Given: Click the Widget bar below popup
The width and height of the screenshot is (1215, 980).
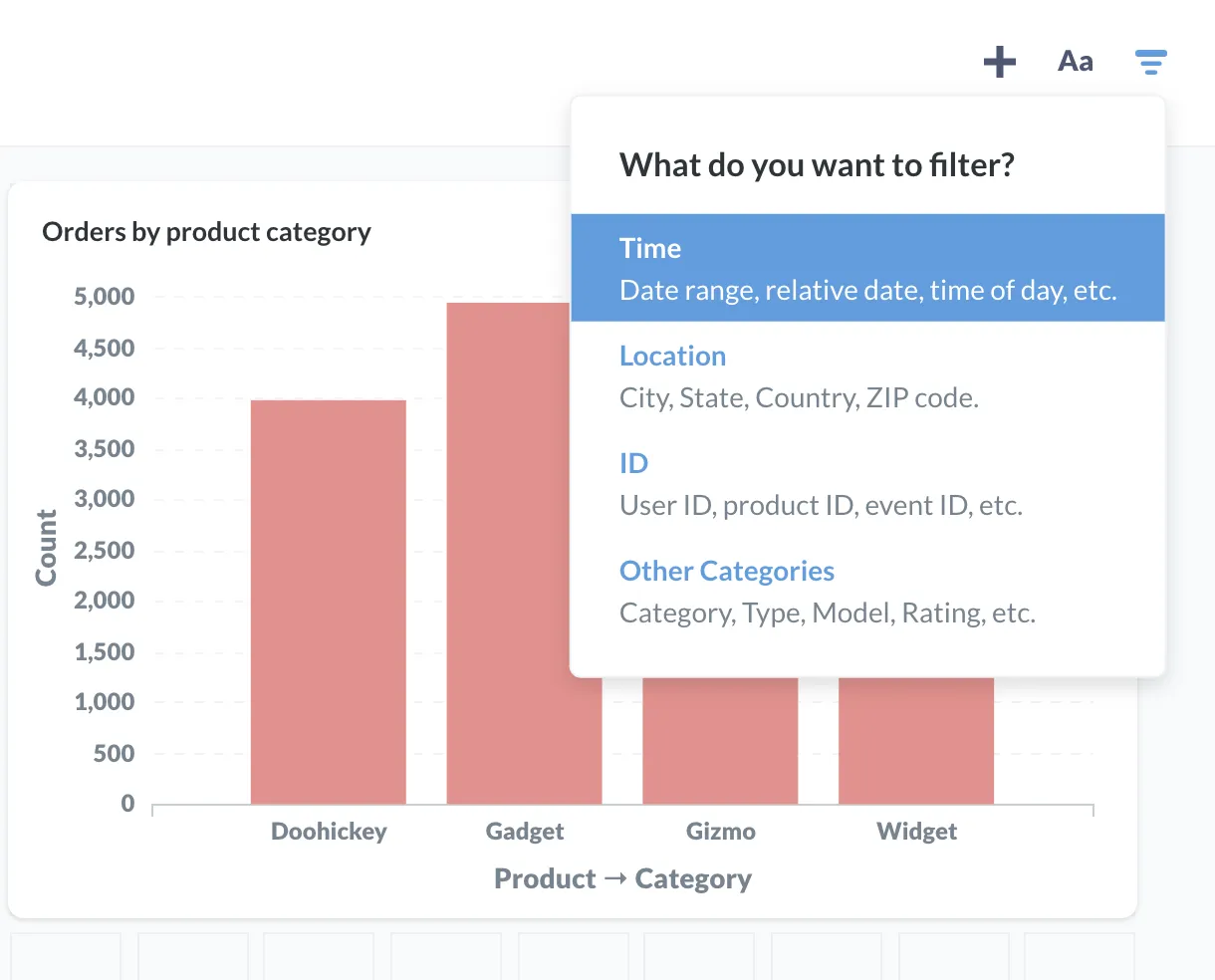Looking at the screenshot, I should click(916, 740).
